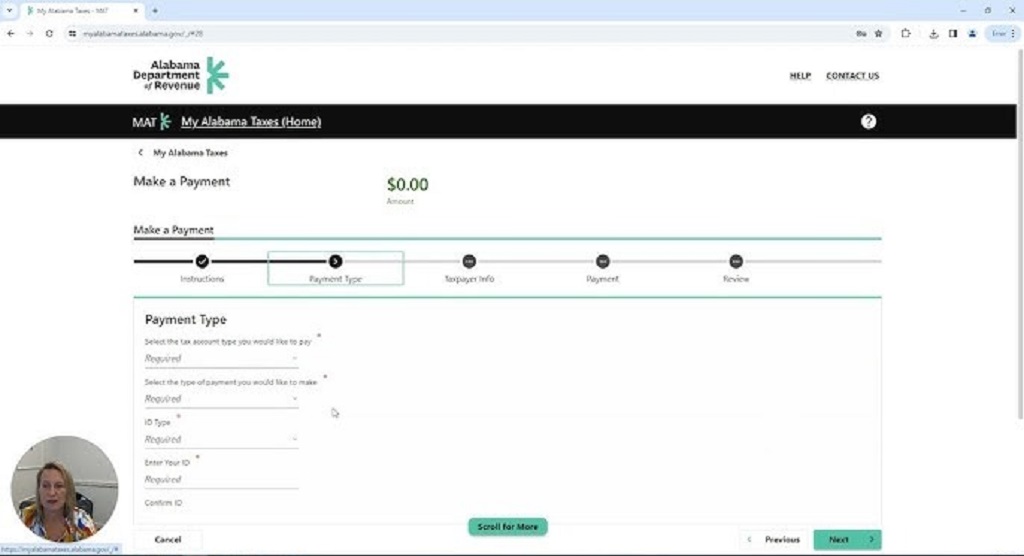
Task: Open the browser downloads icon
Action: [933, 33]
